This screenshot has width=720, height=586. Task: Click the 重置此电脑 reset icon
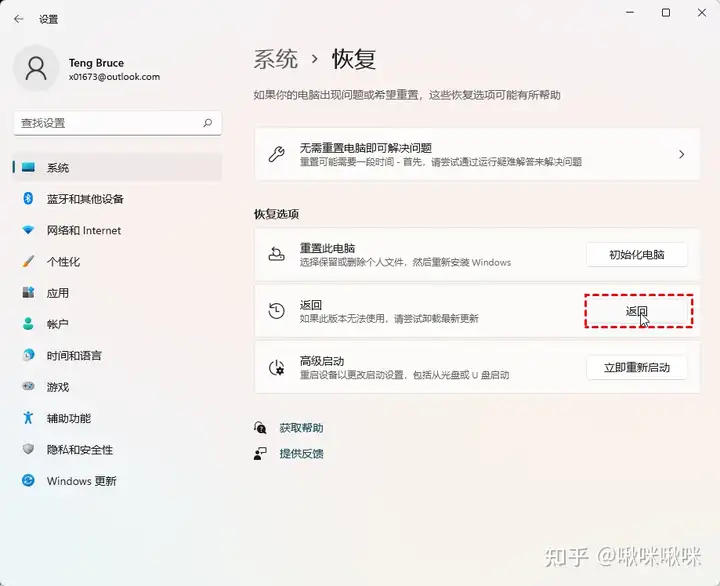(x=276, y=254)
